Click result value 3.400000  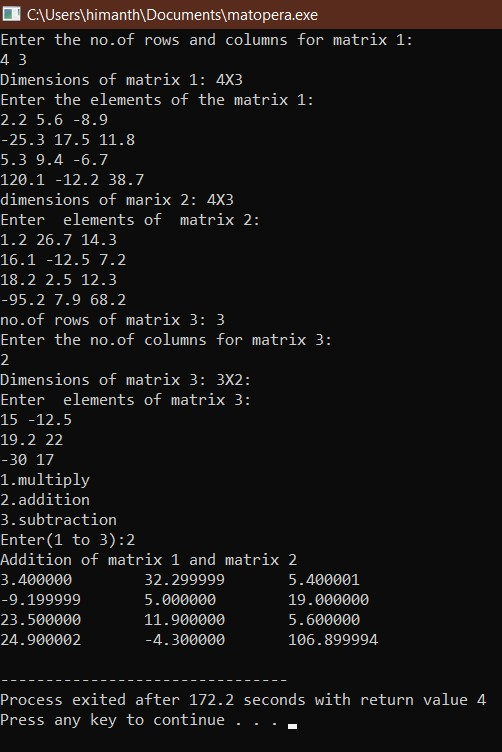pyautogui.click(x=36, y=580)
